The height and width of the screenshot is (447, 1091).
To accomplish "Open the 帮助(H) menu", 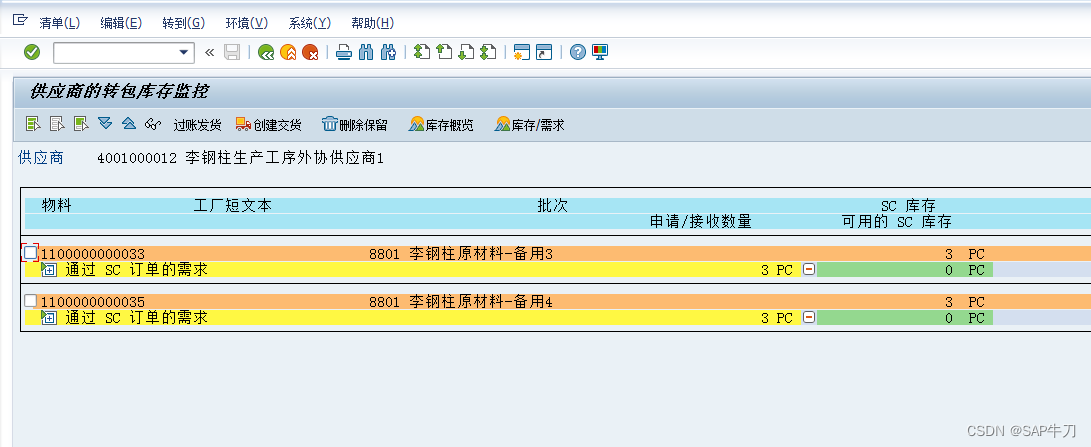I will tap(373, 23).
